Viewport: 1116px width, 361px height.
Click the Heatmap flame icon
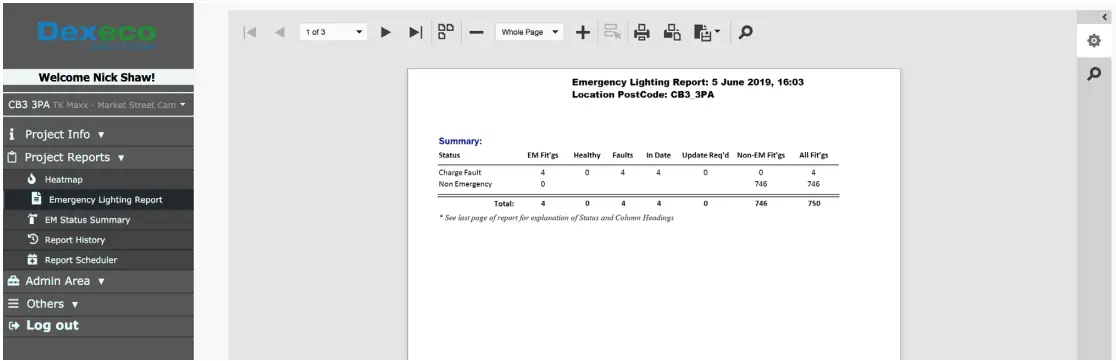[31, 179]
